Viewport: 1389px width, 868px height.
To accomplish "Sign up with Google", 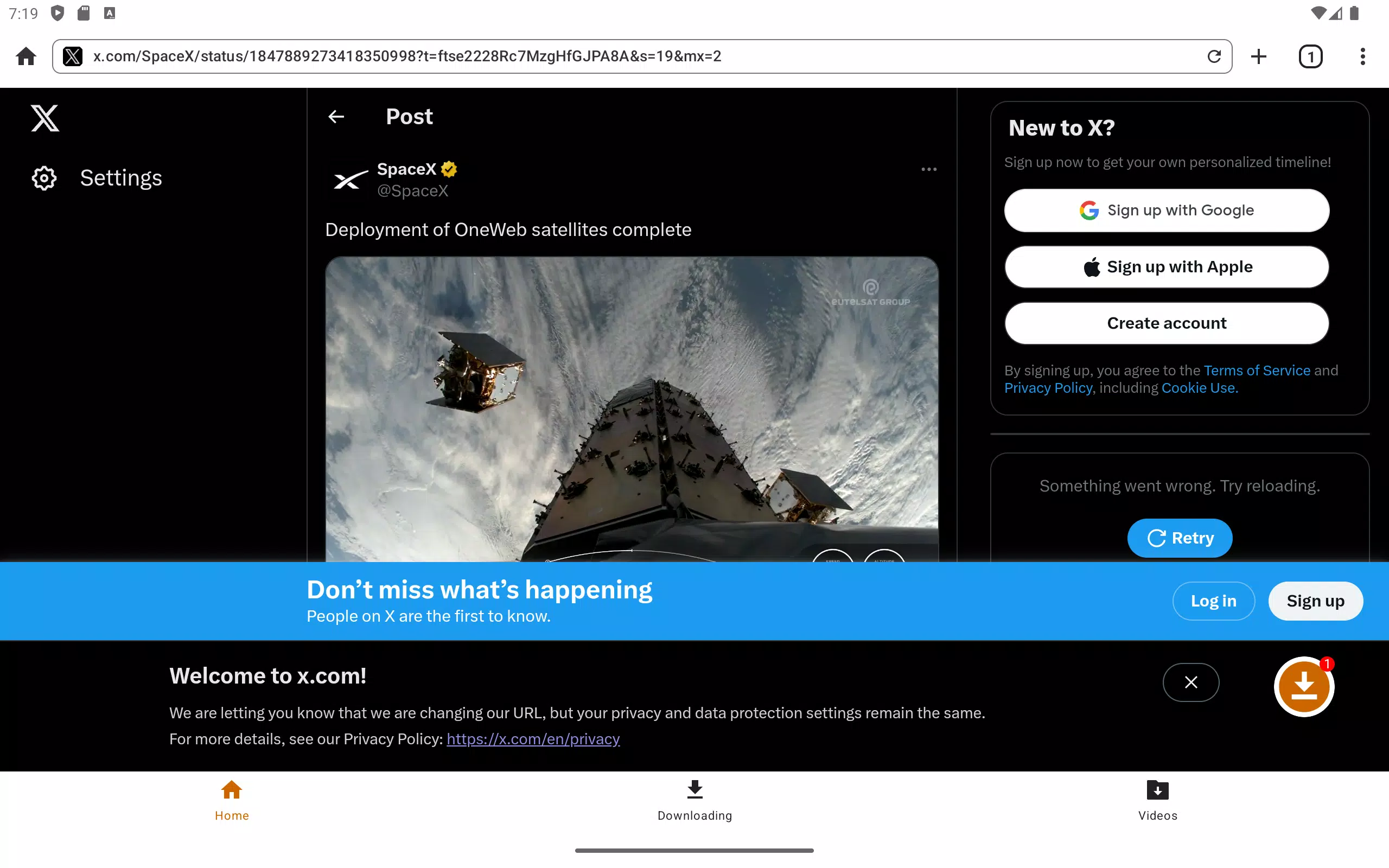I will (1167, 210).
